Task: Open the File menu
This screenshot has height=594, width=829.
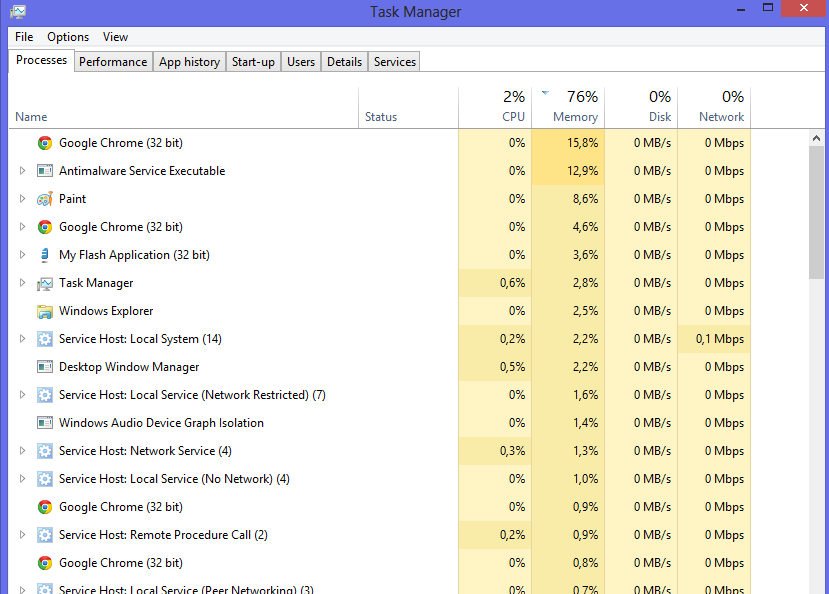Action: [x=24, y=37]
